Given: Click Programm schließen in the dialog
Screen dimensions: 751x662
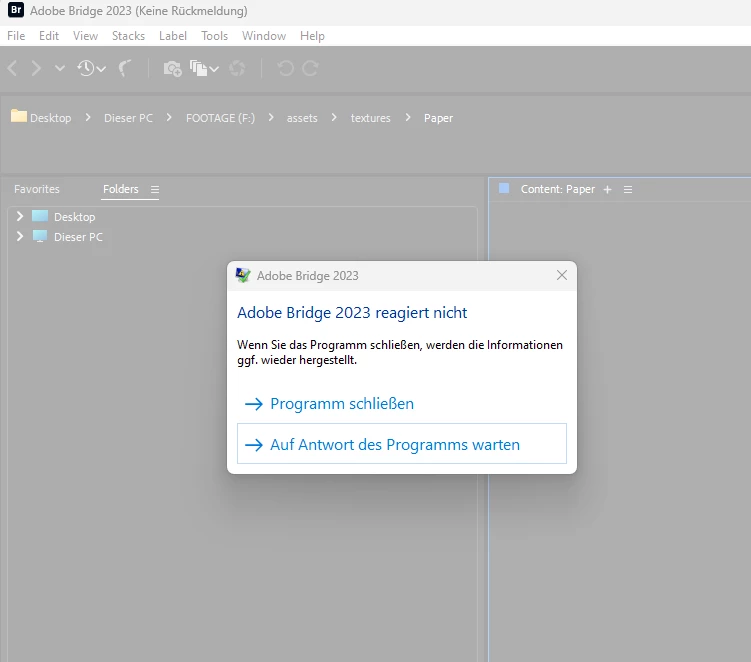Looking at the screenshot, I should (341, 404).
